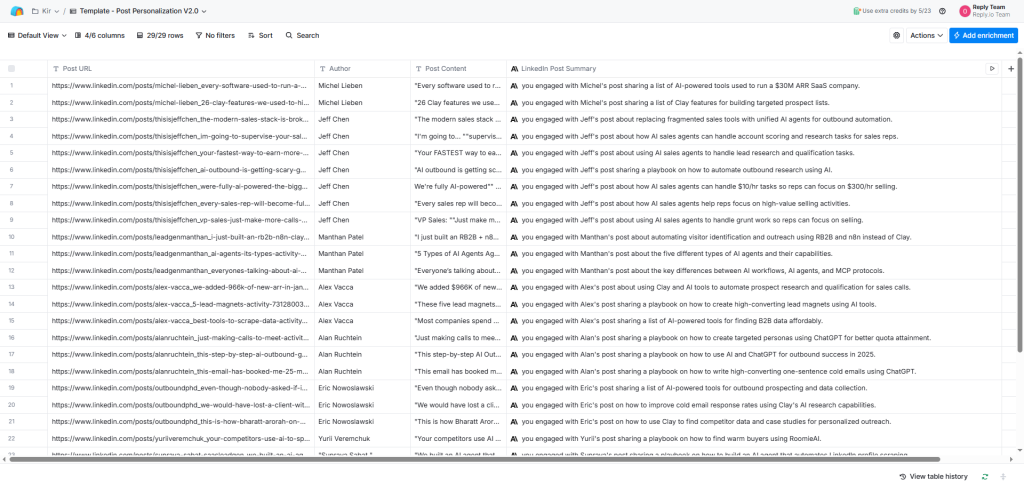Select row number 10

(11, 237)
